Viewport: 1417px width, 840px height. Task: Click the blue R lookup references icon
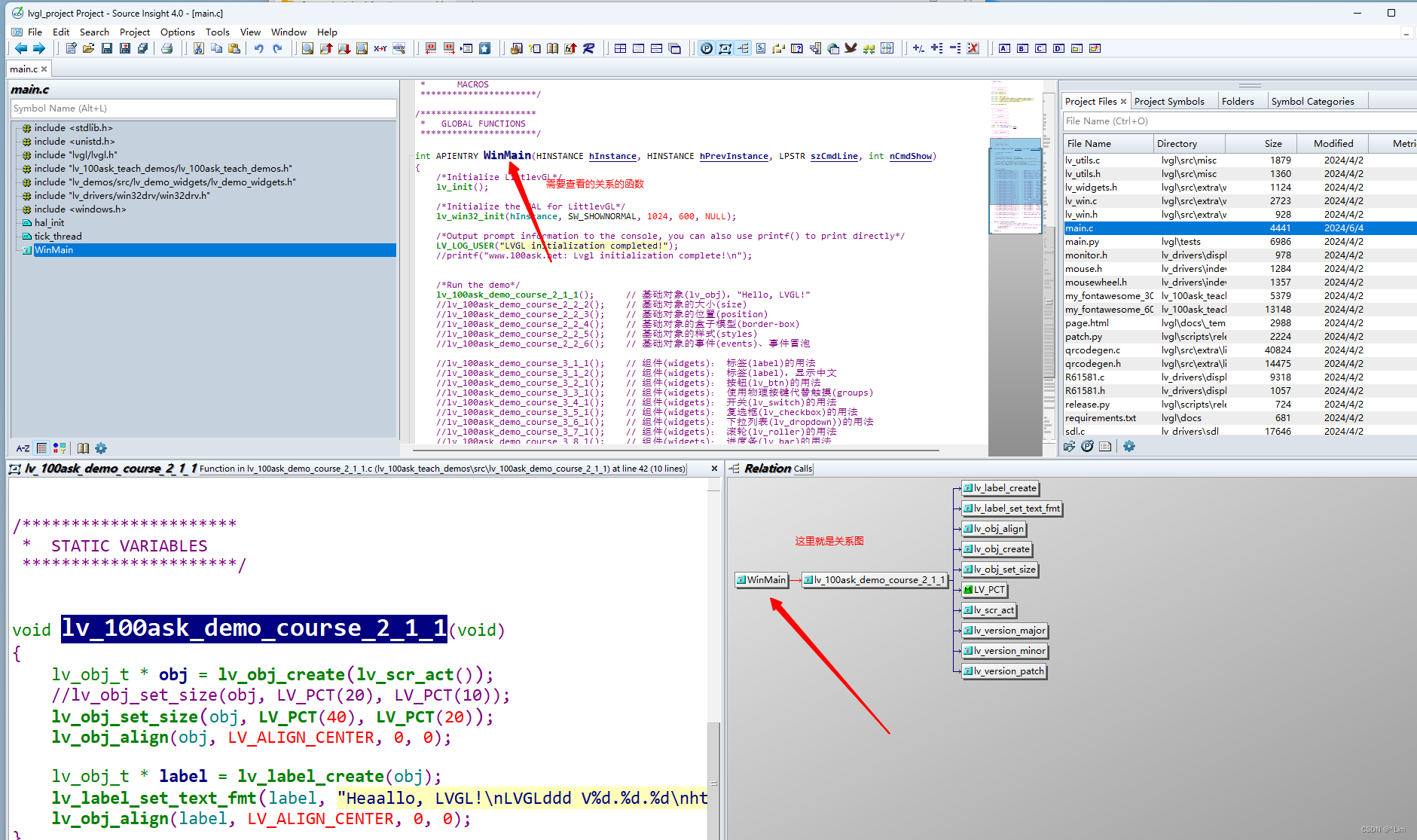click(588, 48)
